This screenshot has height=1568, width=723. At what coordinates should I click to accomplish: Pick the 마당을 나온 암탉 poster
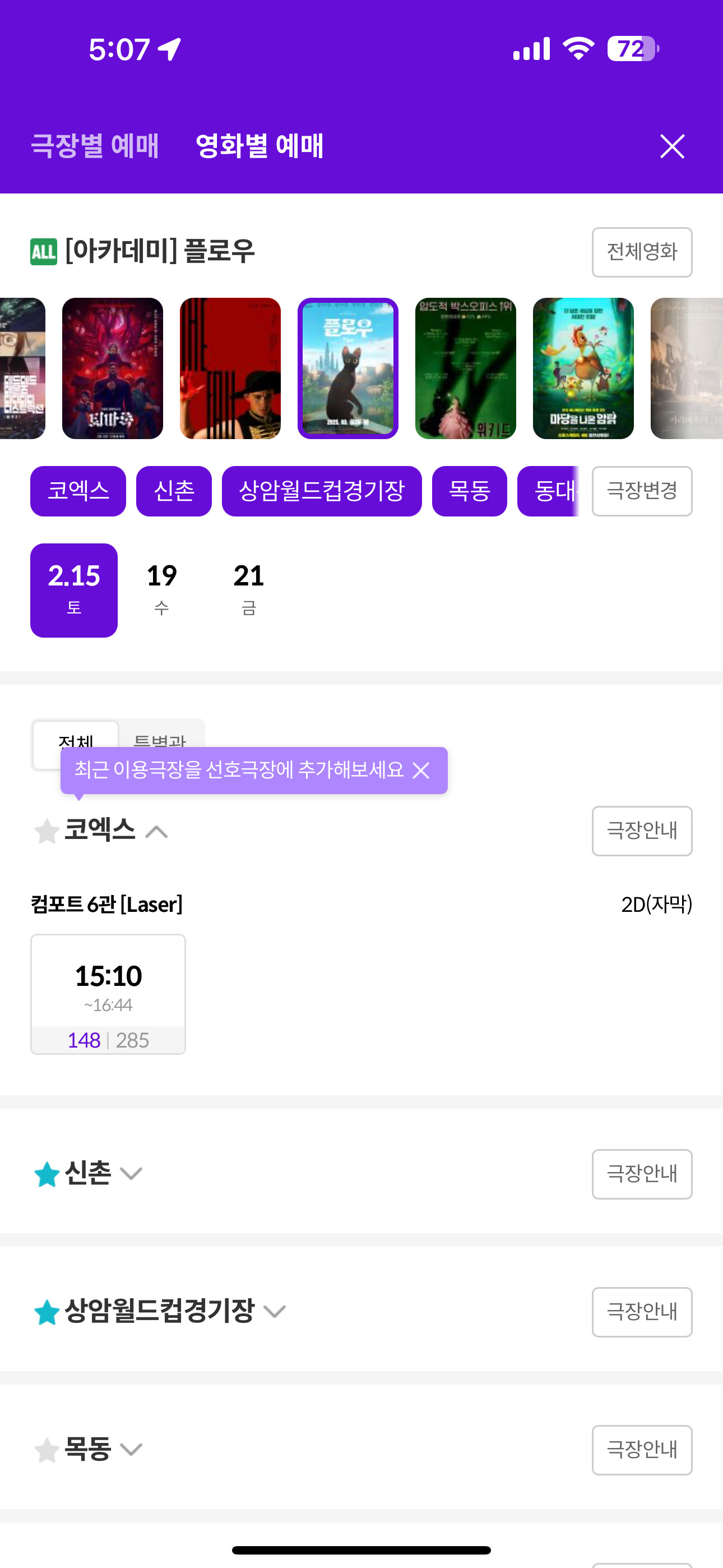pos(582,368)
